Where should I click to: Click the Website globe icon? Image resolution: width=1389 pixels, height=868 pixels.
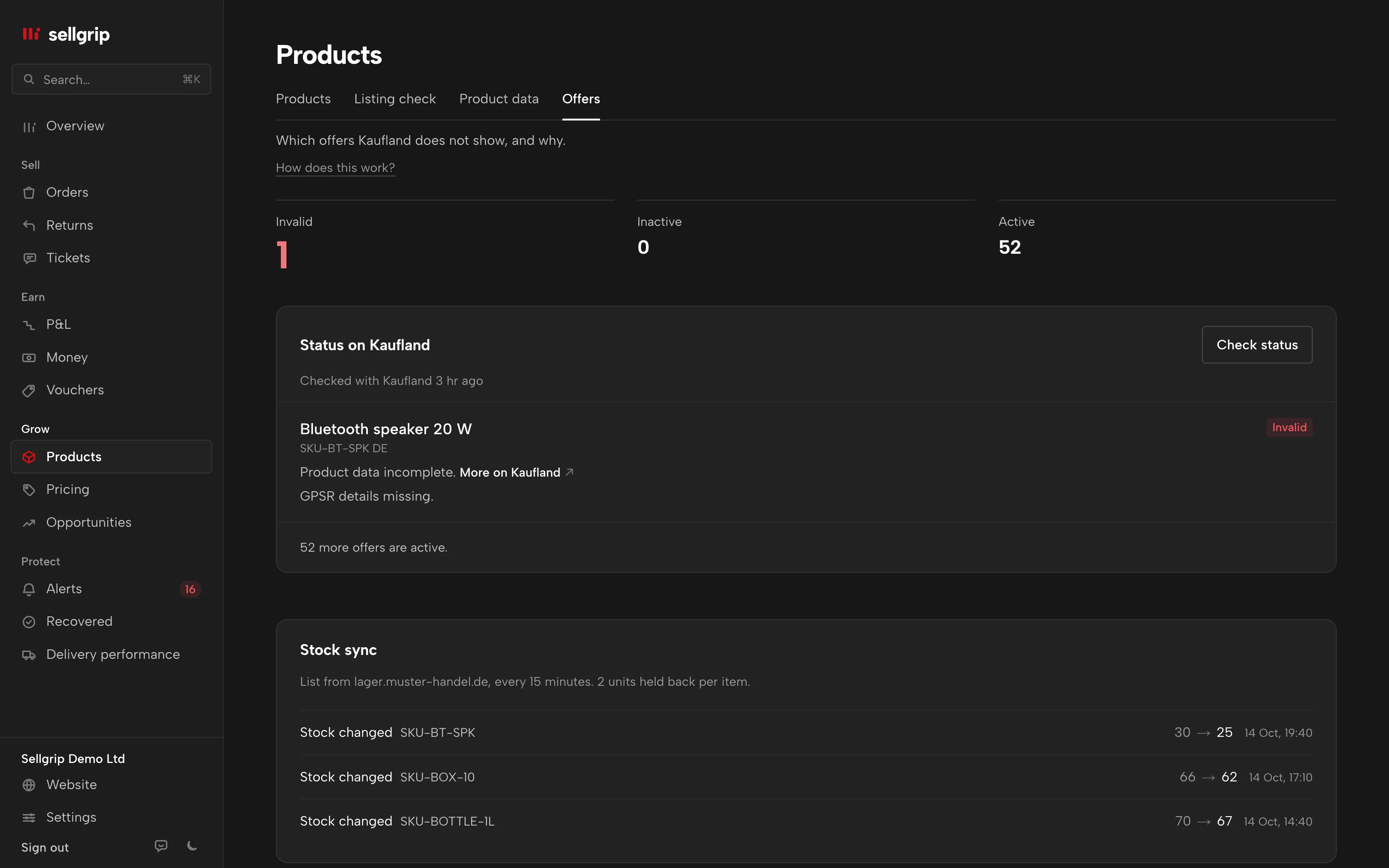tap(29, 785)
